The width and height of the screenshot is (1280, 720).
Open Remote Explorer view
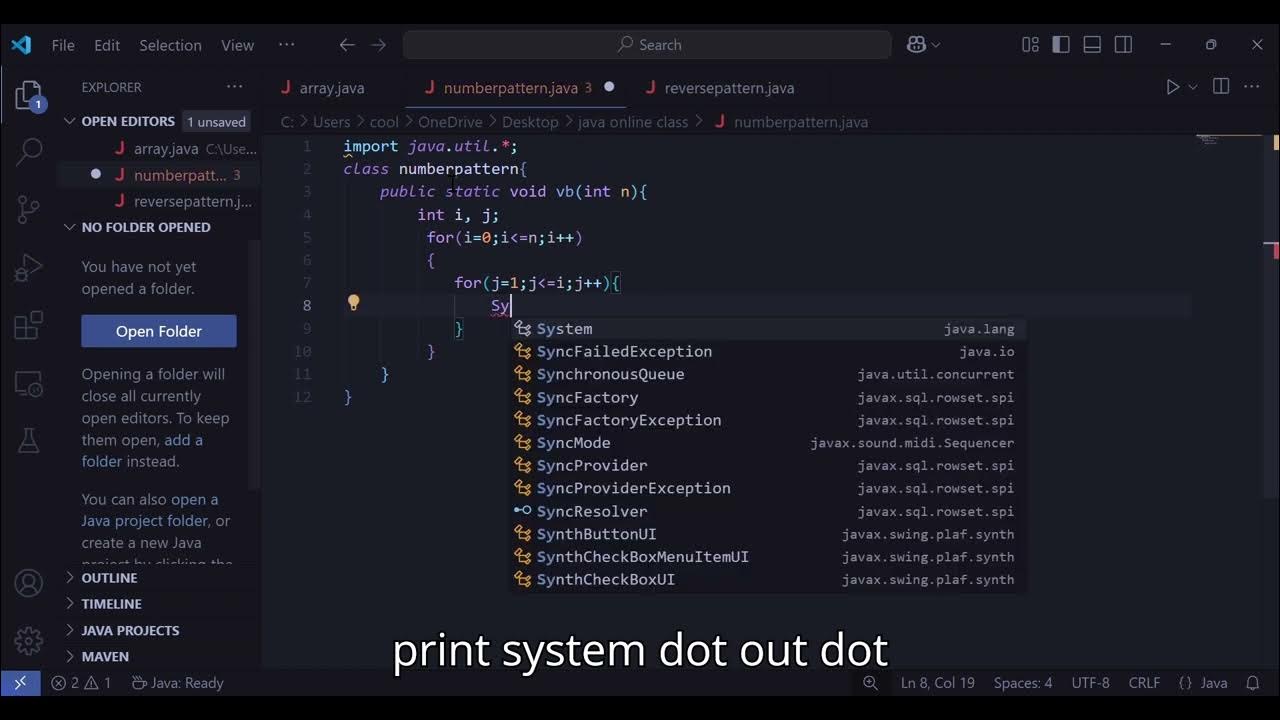(x=29, y=383)
